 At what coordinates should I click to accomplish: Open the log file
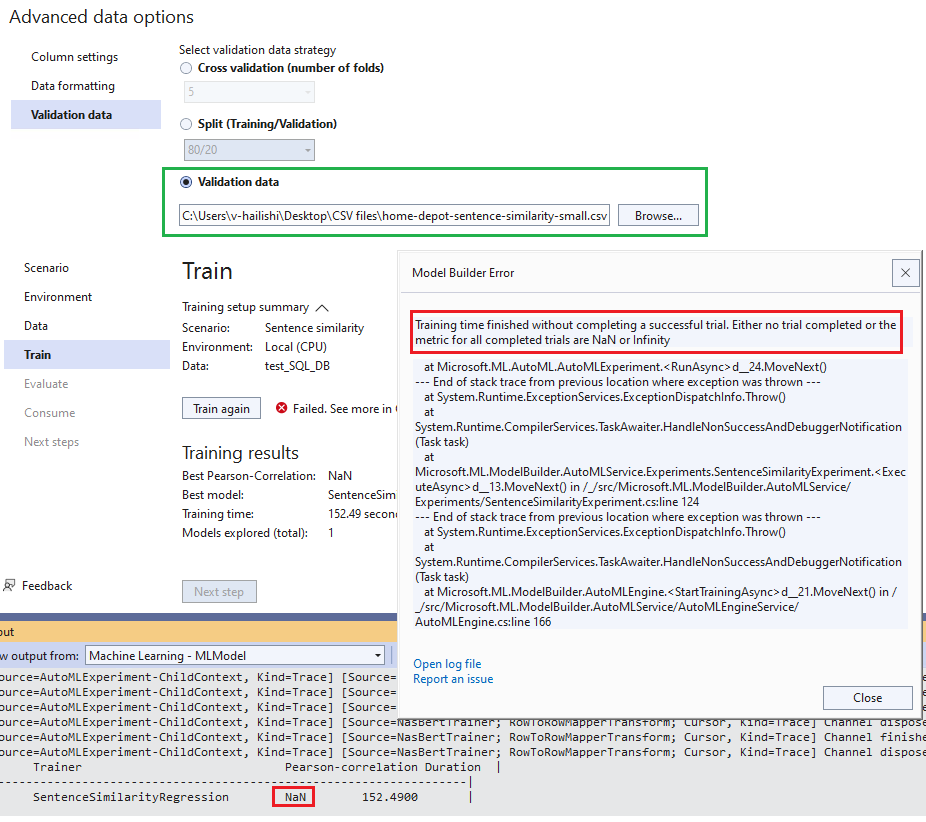447,663
